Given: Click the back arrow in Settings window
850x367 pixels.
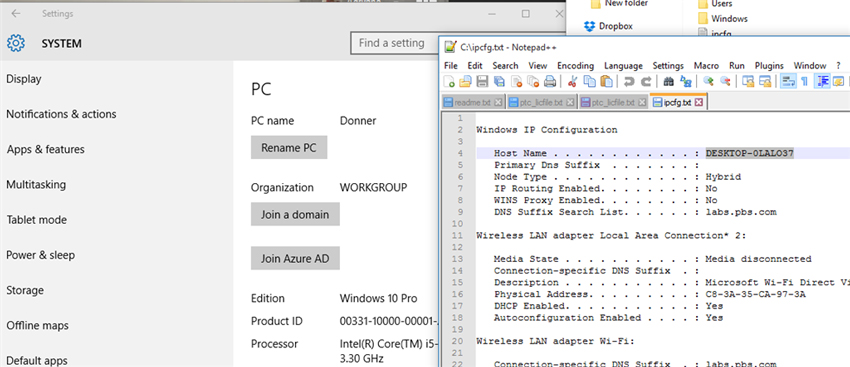Looking at the screenshot, I should click(16, 14).
